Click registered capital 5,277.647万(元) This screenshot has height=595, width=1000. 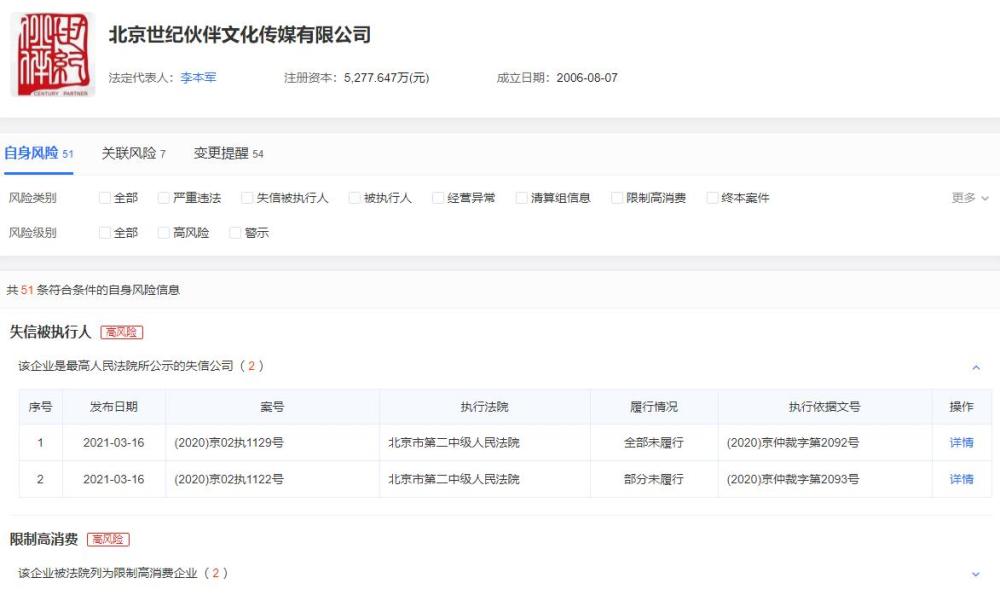pos(386,78)
